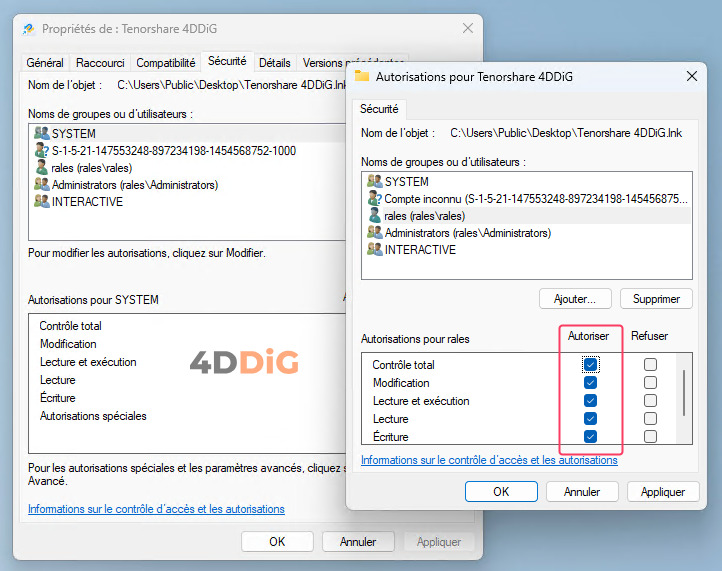The image size is (722, 571).
Task: Click the Administrators group icon in the Autorisations dialog
Action: [374, 233]
